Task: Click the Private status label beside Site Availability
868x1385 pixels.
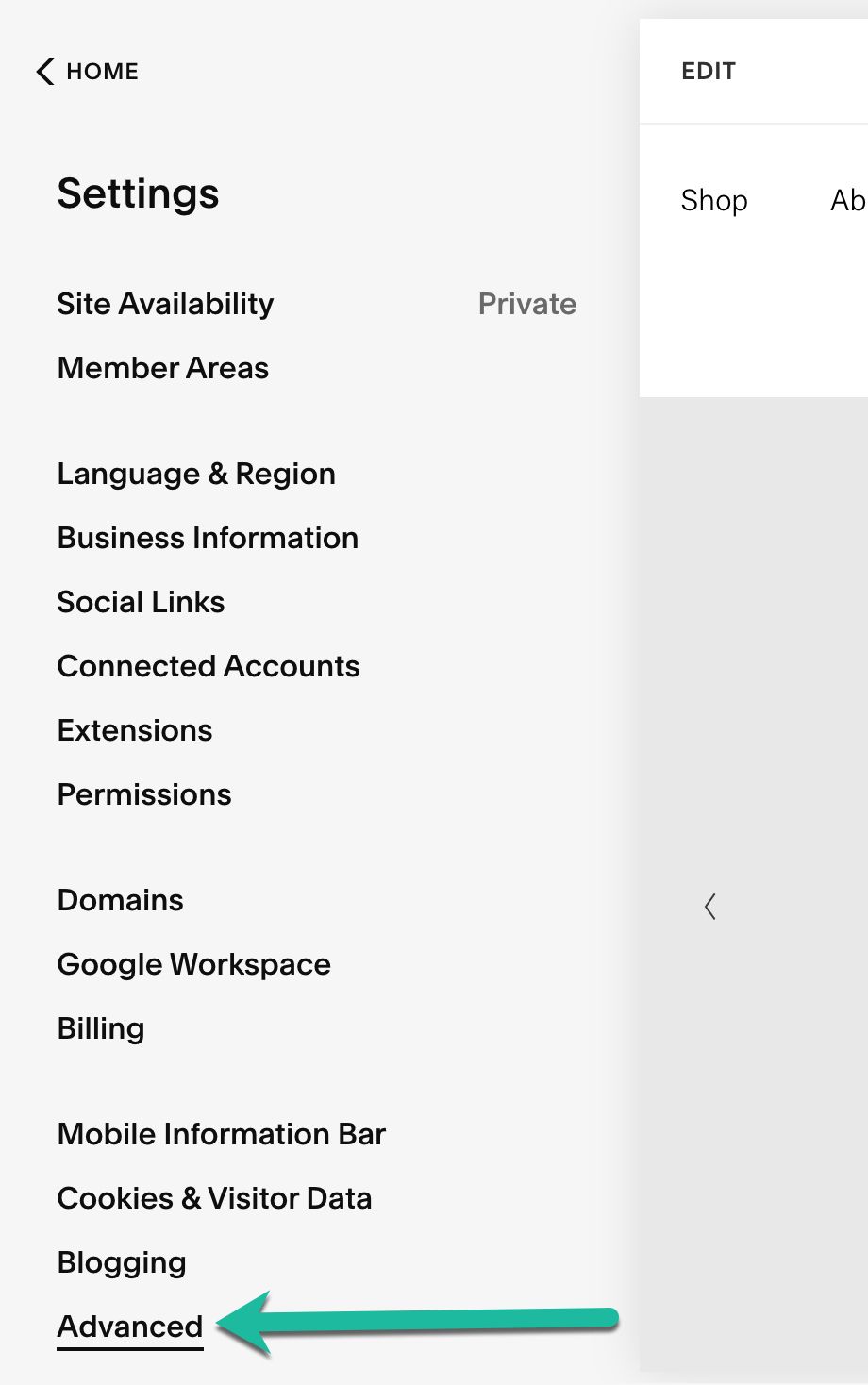Action: [x=526, y=304]
